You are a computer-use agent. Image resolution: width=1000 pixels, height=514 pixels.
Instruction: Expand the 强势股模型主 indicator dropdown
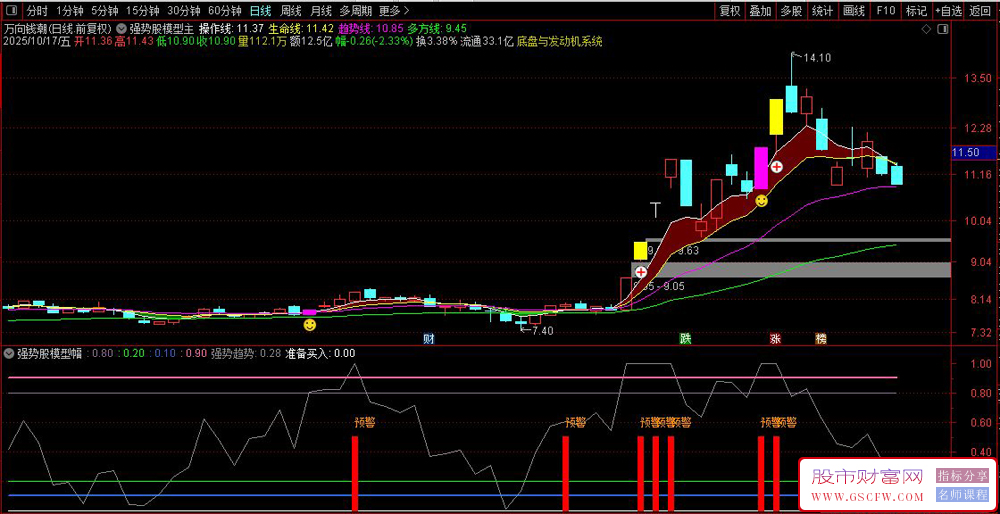click(x=122, y=28)
